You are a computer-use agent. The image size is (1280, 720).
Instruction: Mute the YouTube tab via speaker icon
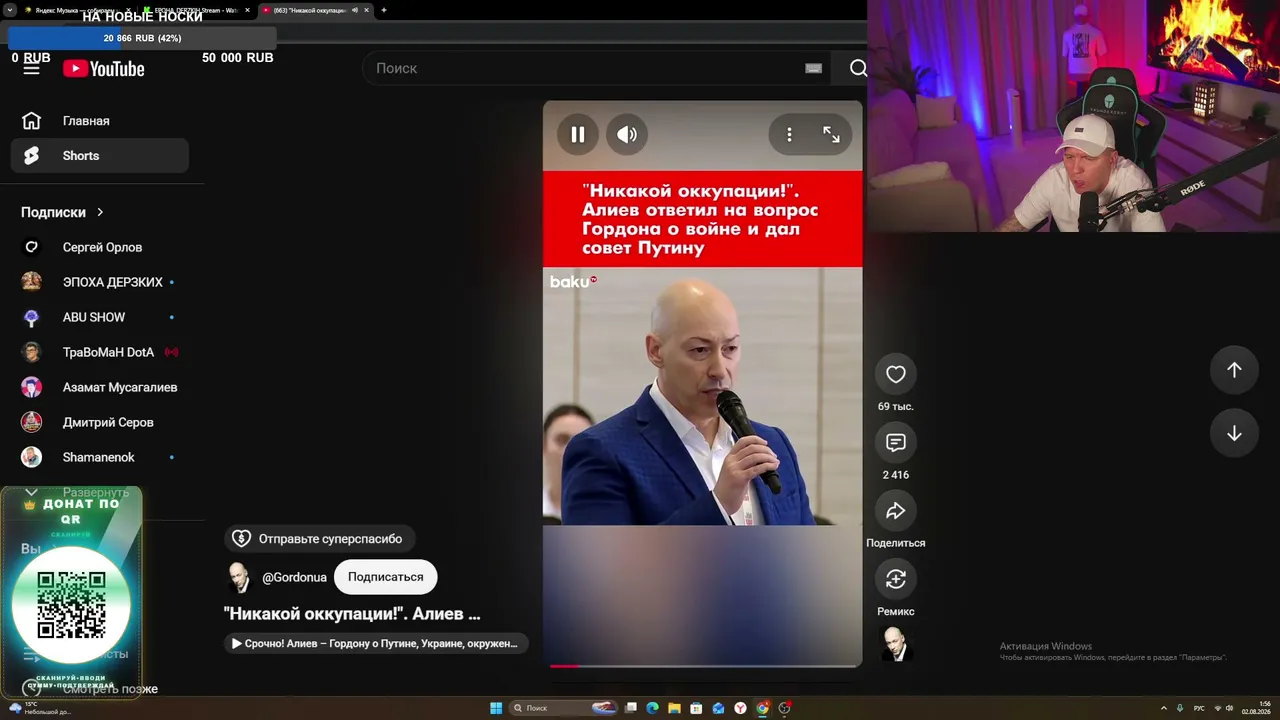[355, 10]
